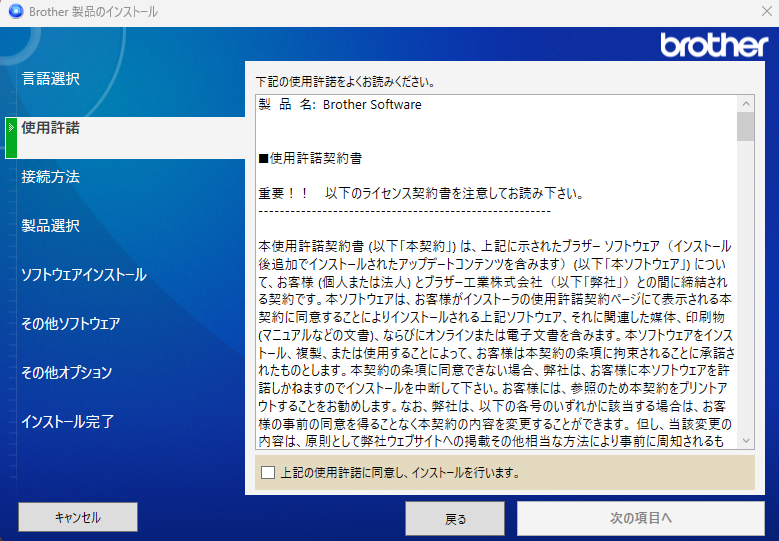Click the label text 上記の使用許諾に同意し、インストールを行います
This screenshot has width=779, height=541.
400,473
